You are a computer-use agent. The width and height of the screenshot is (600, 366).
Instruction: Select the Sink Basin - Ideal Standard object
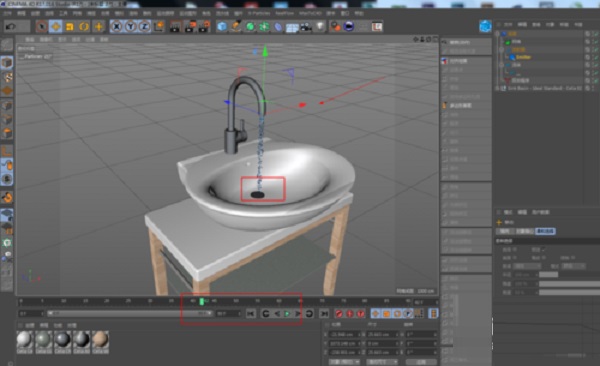point(545,88)
